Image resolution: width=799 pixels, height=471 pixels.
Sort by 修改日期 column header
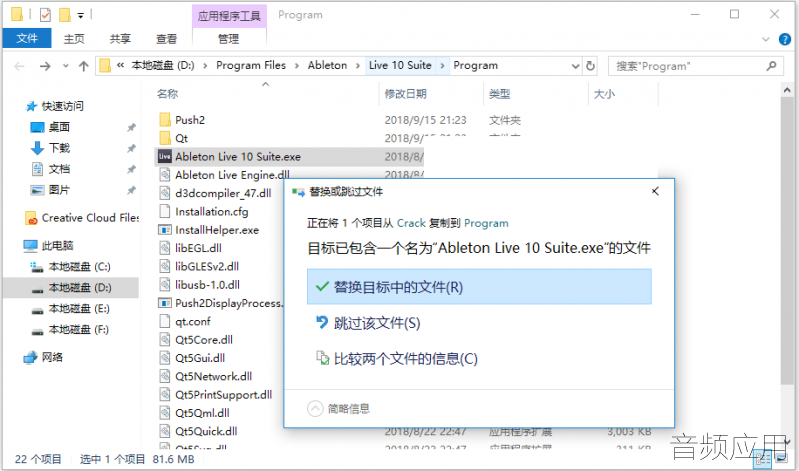tap(406, 94)
